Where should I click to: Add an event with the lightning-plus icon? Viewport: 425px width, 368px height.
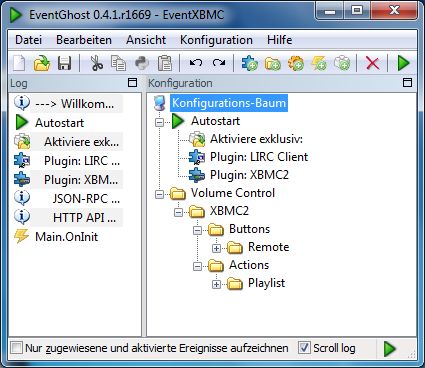(319, 63)
